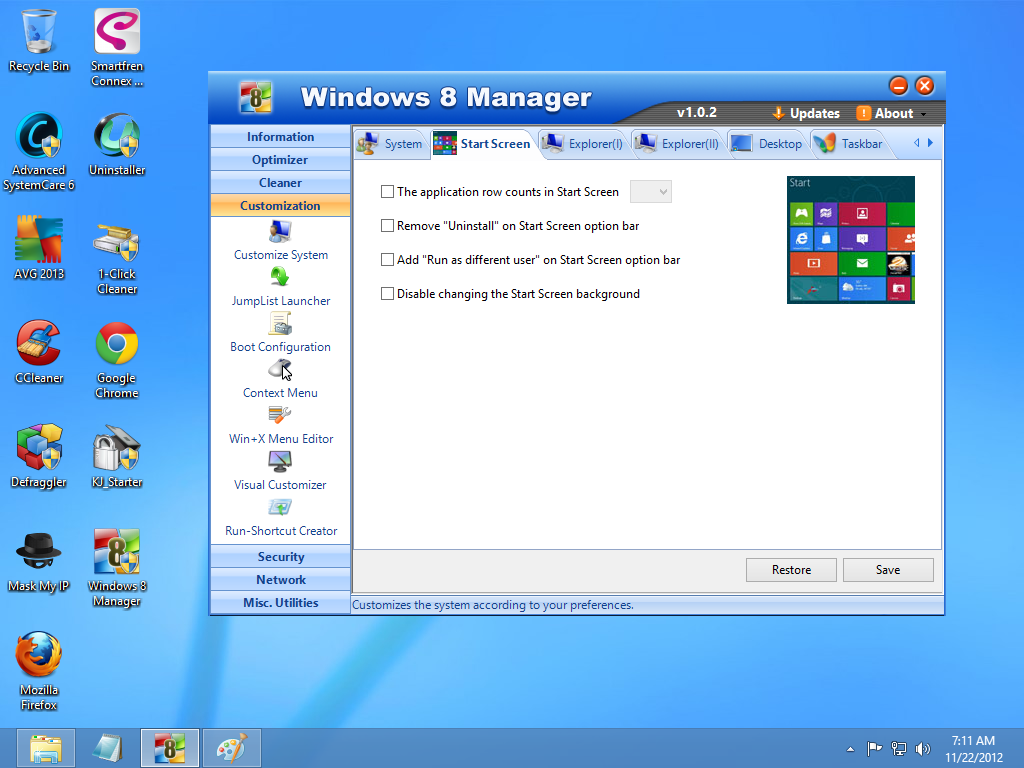1024x768 pixels.
Task: Open network icon in system tray
Action: (x=899, y=749)
